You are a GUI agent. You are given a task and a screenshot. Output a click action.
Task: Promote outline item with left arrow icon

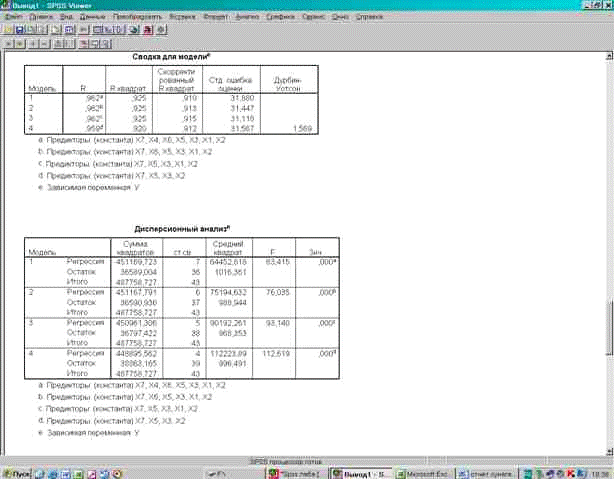(9, 45)
